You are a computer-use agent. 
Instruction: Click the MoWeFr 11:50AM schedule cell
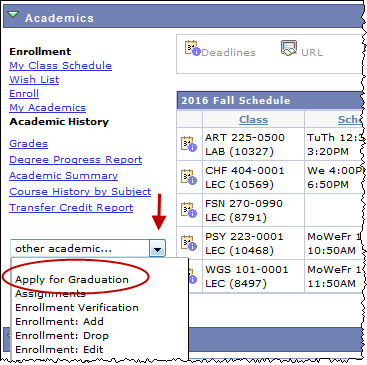(334, 276)
